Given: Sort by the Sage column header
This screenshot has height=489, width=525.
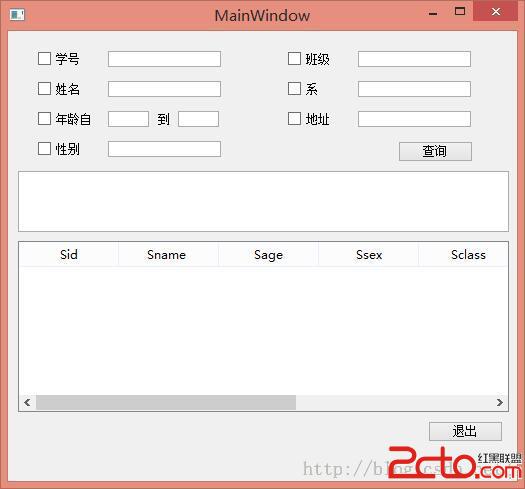Looking at the screenshot, I should click(x=268, y=255).
